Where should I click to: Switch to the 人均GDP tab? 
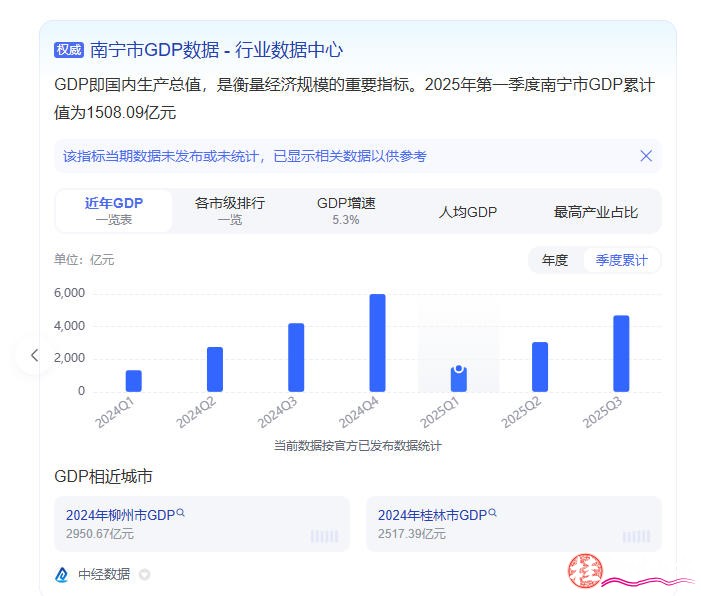(x=468, y=212)
